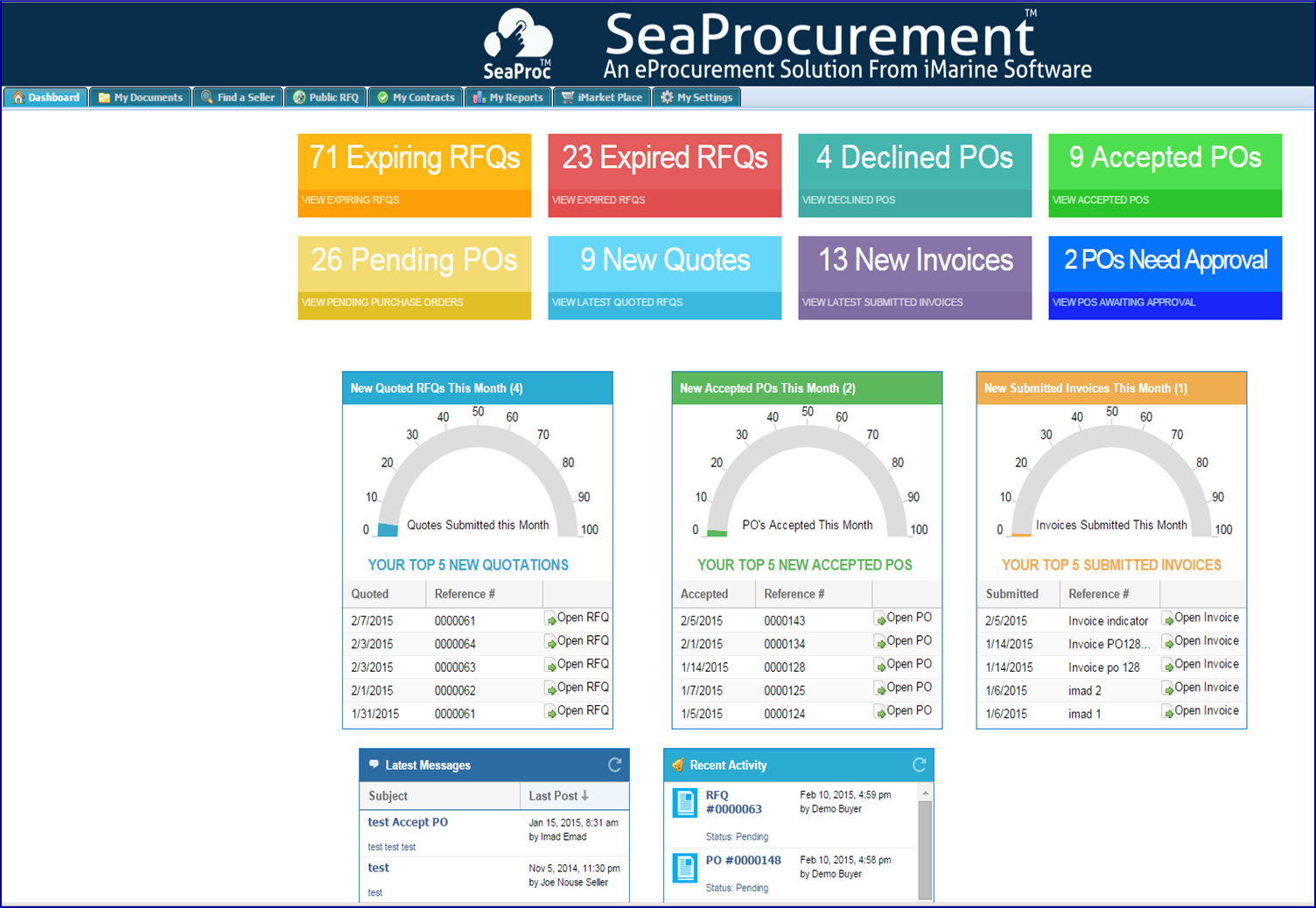Click the quoted date 2/7/2015
This screenshot has width=1316, height=908.
372,621
